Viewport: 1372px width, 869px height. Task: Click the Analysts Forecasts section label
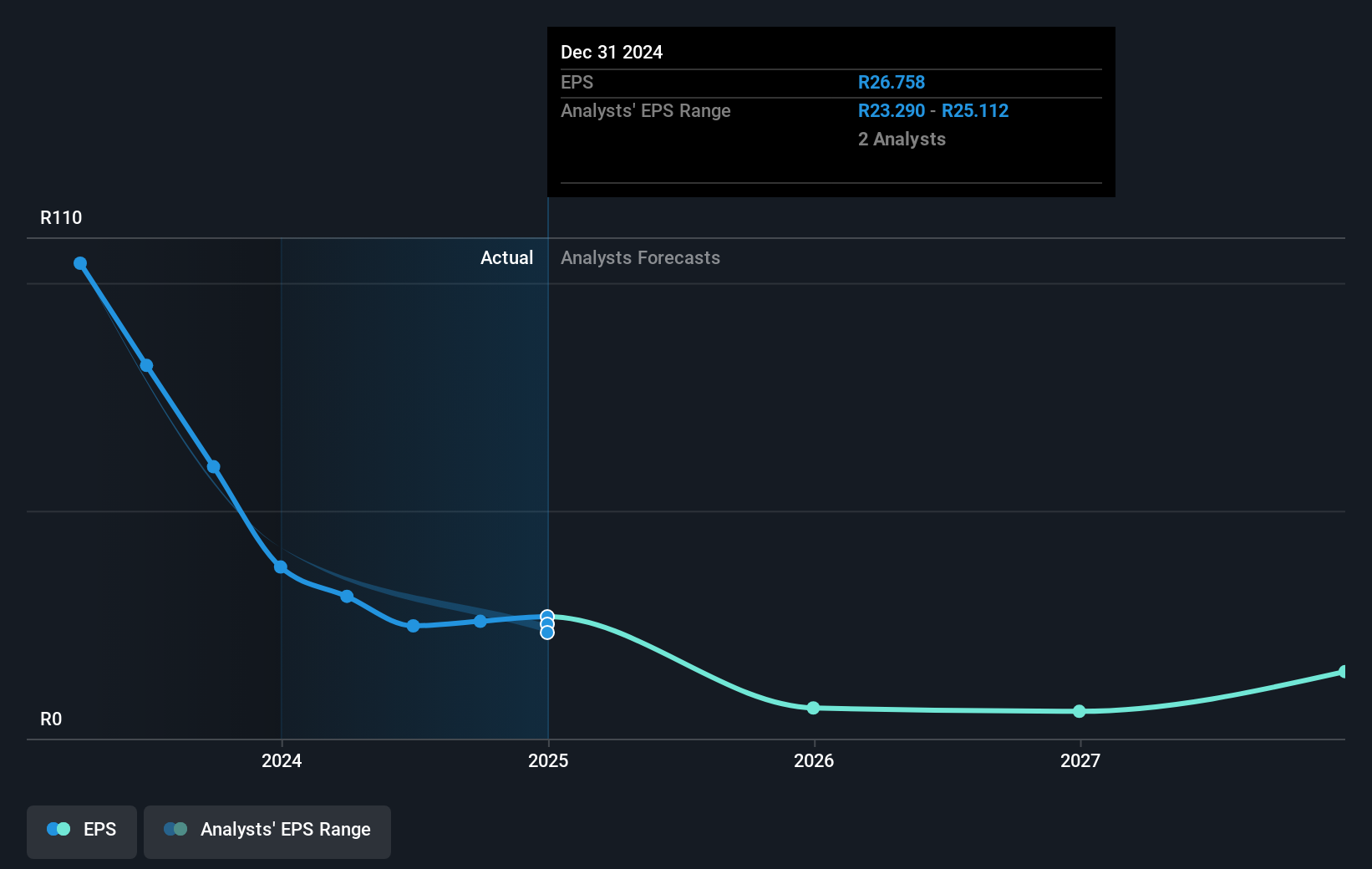tap(640, 257)
